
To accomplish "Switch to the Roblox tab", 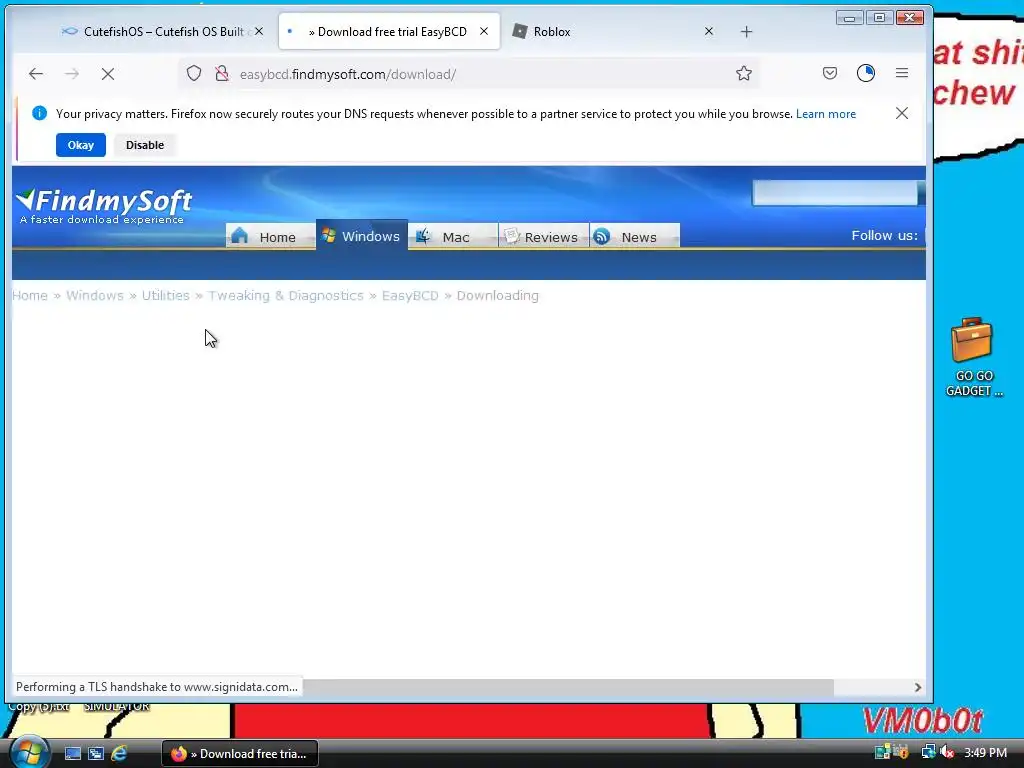I will 614,31.
